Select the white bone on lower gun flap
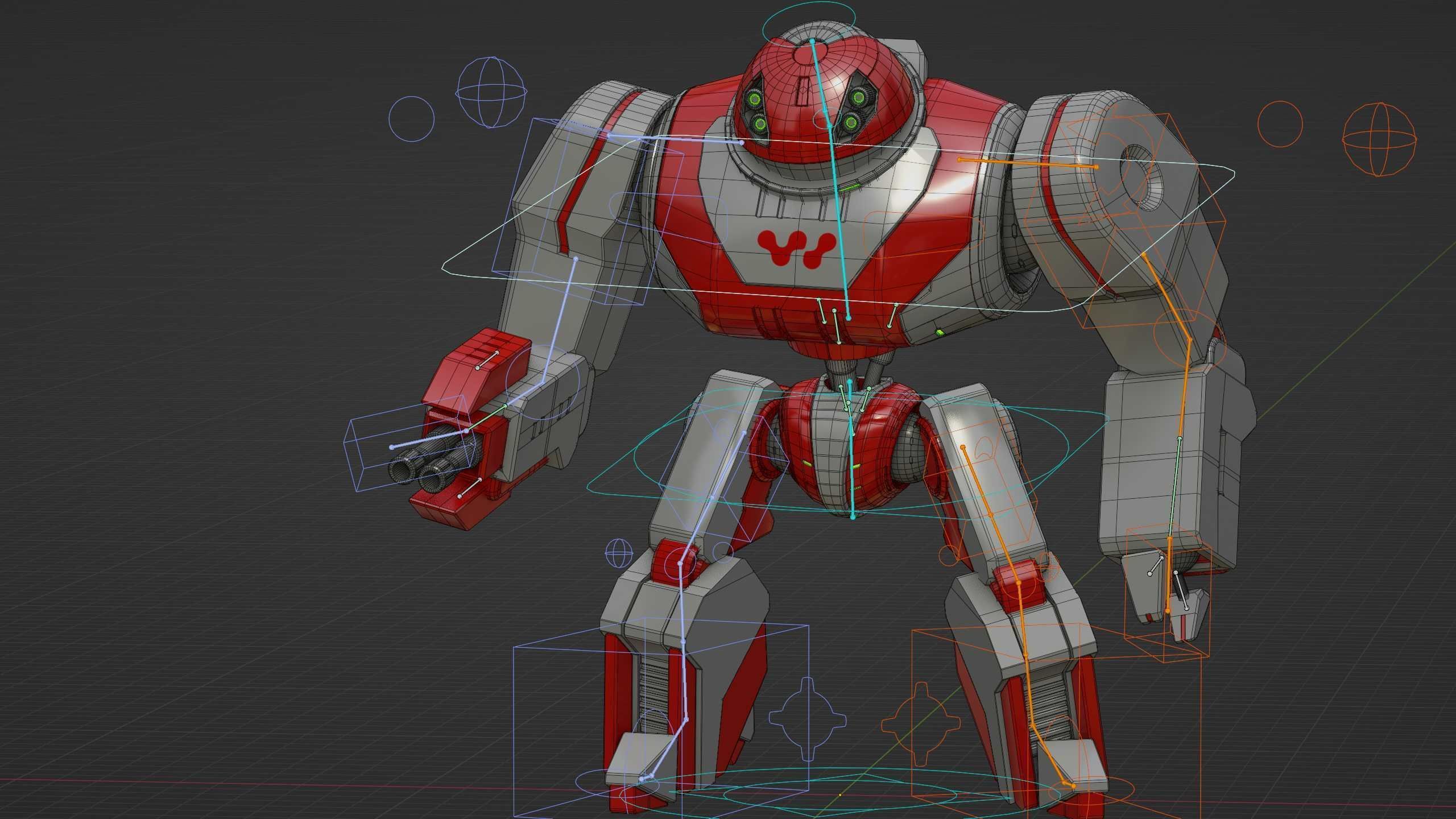Image resolution: width=1456 pixels, height=819 pixels. [470, 488]
